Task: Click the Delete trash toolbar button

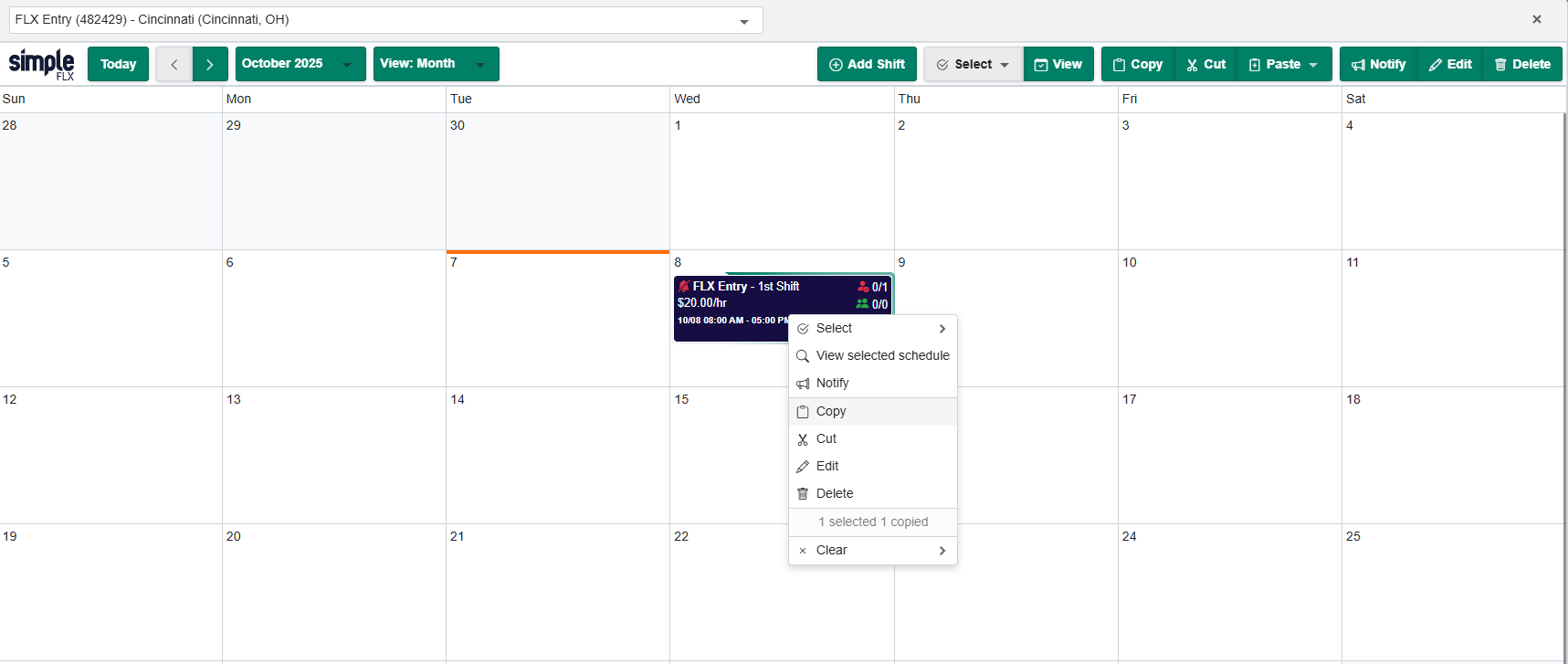Action: pyautogui.click(x=1522, y=64)
